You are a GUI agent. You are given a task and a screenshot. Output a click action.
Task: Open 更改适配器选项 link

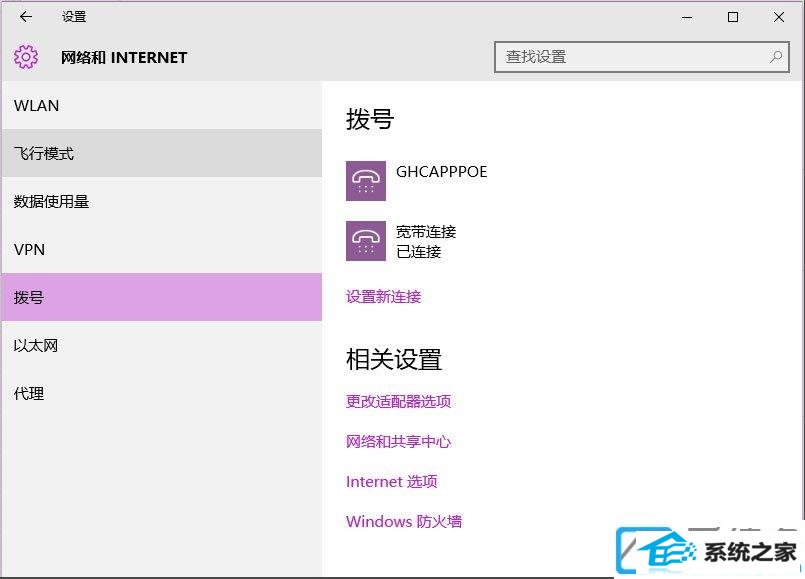[x=398, y=401]
